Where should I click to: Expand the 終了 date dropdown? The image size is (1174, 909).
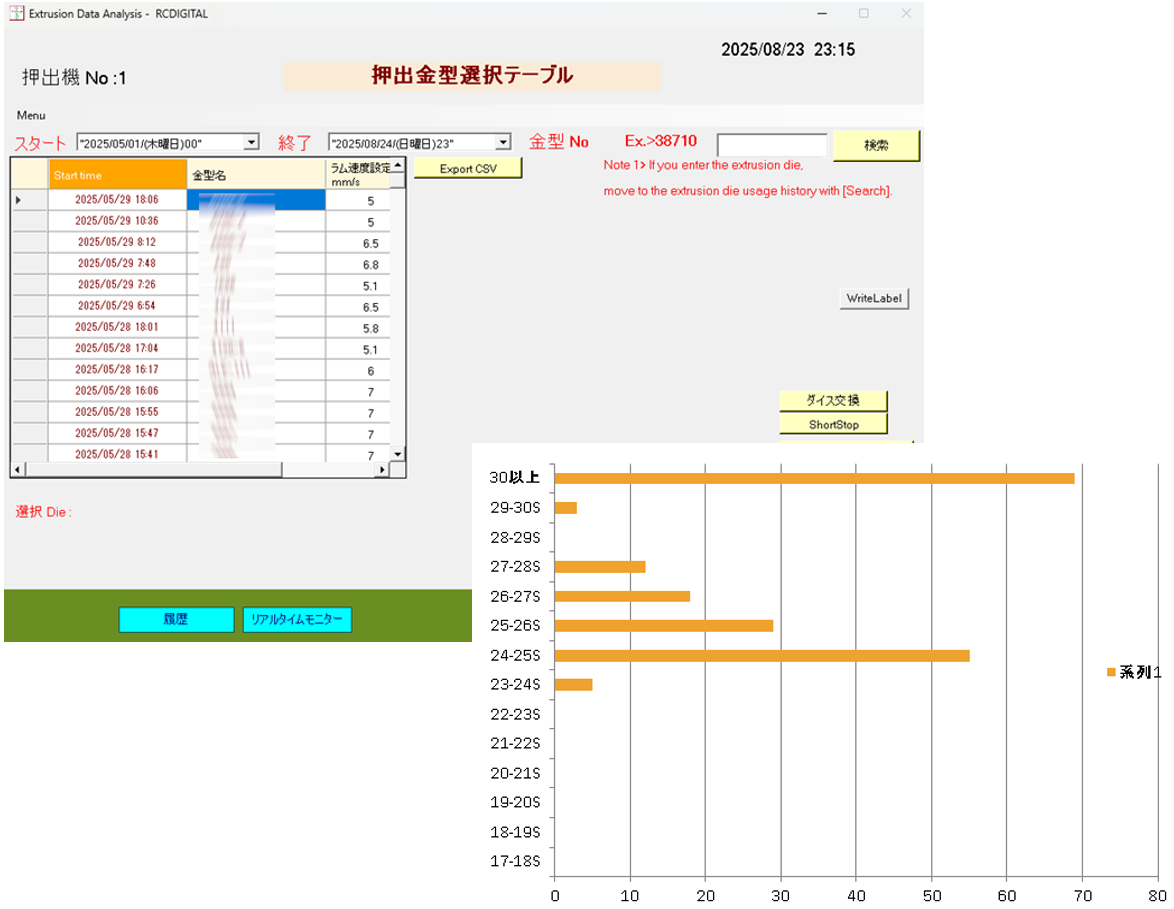(503, 143)
